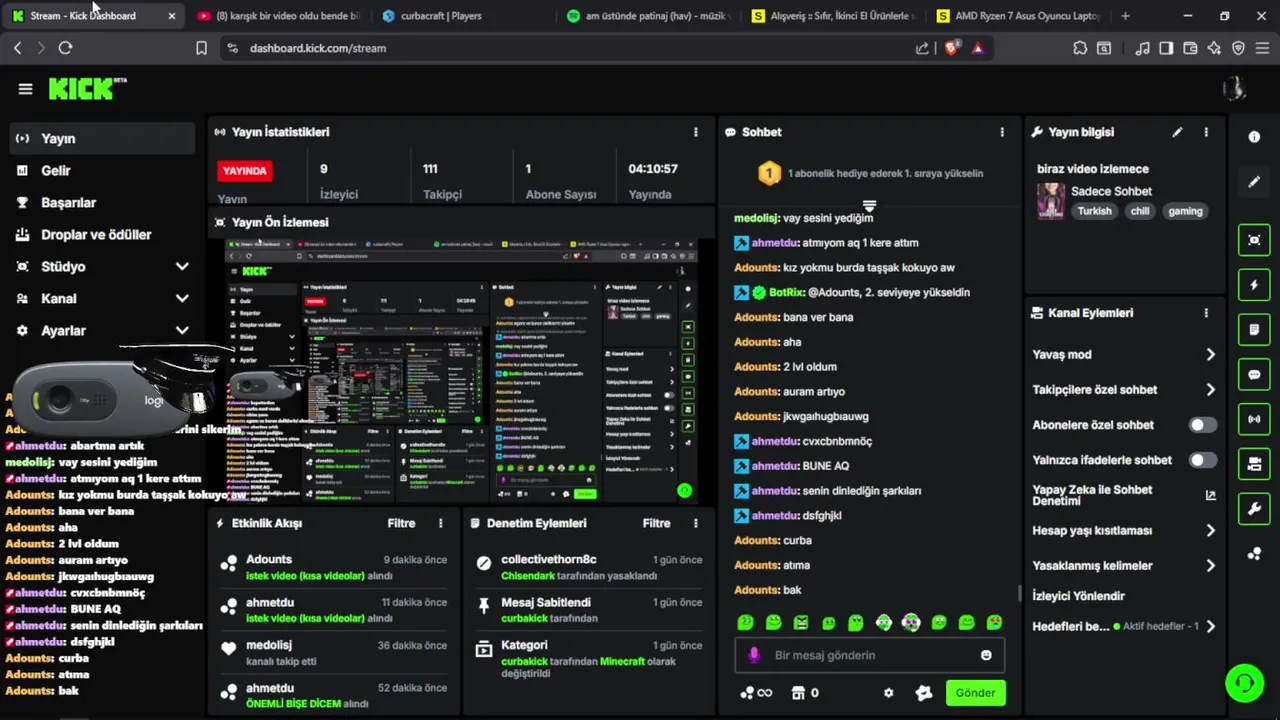Open Yavaş mod options chevron
The height and width of the screenshot is (720, 1280).
1210,355
